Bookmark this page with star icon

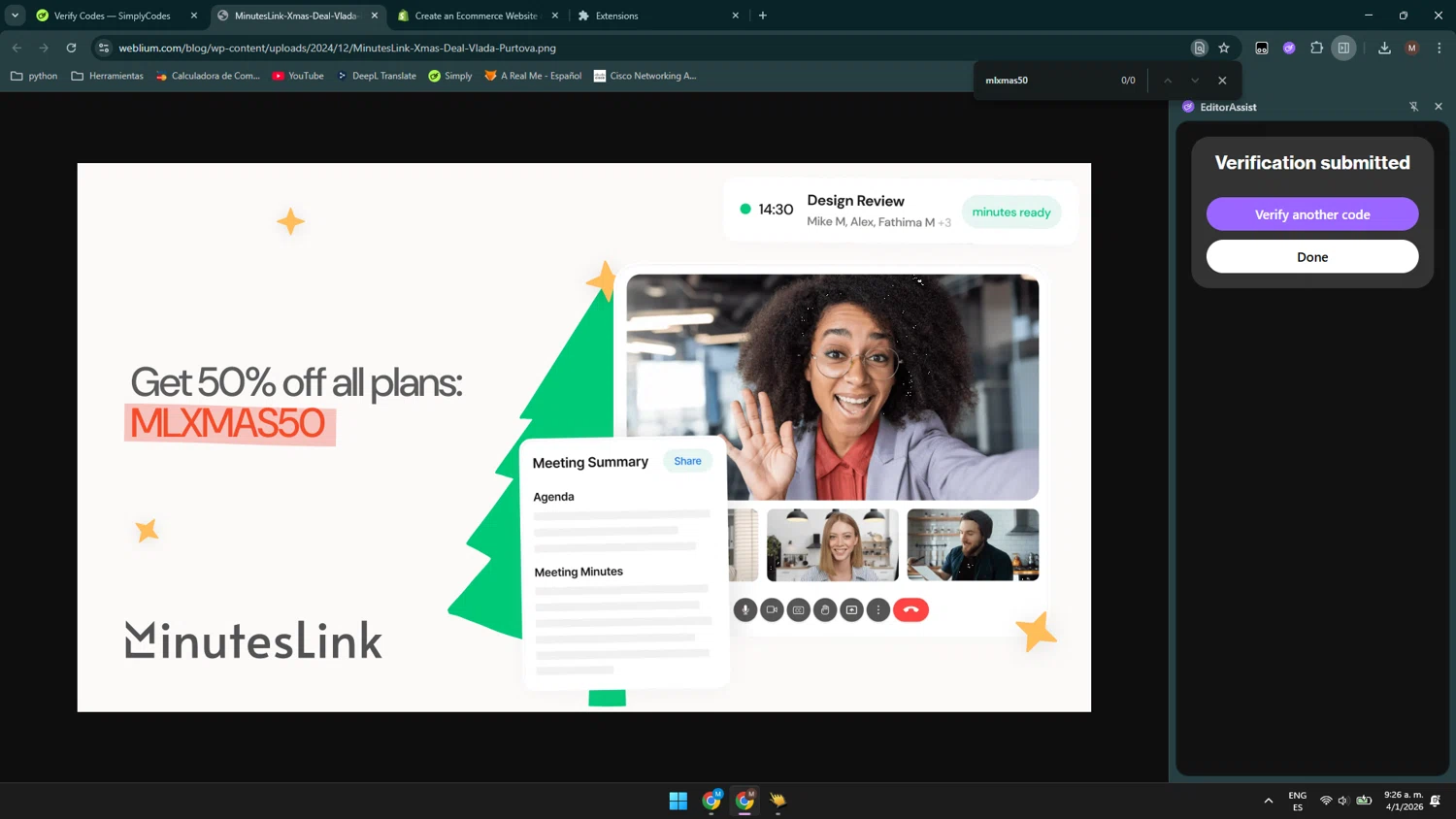coord(1224,48)
